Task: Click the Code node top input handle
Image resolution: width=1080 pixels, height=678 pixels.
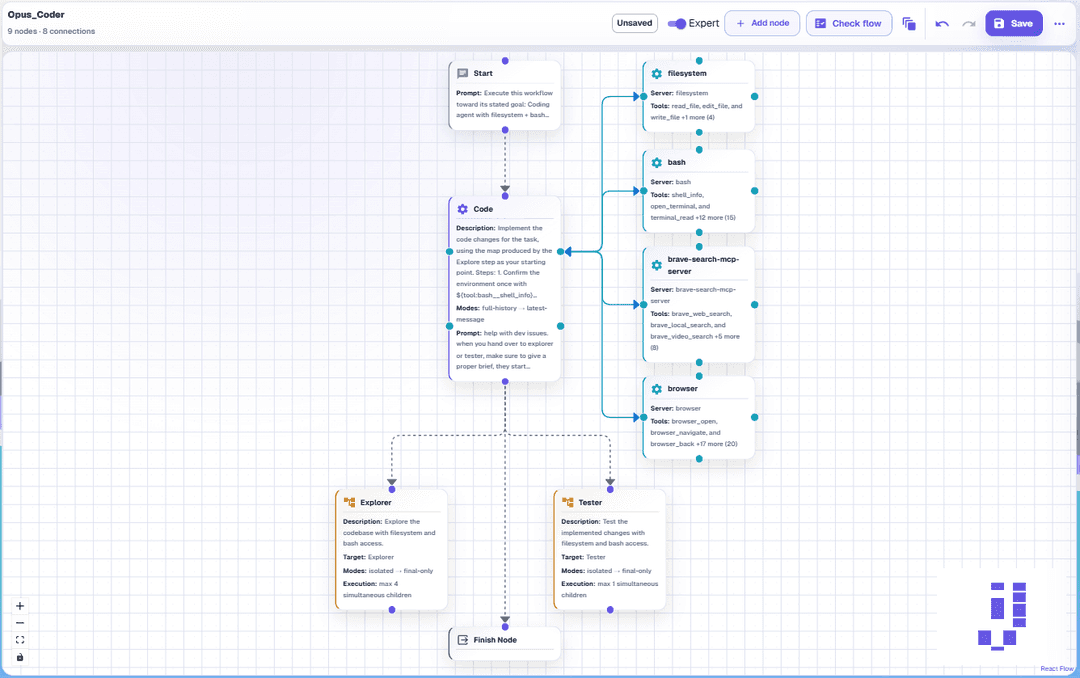Action: [x=505, y=196]
